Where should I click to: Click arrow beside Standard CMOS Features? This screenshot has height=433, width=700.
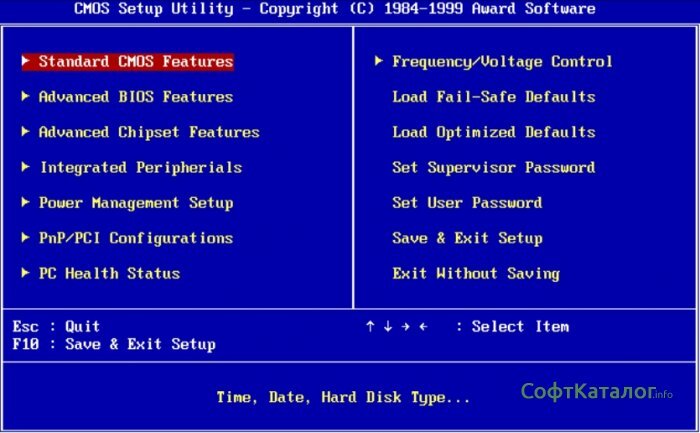pos(26,61)
